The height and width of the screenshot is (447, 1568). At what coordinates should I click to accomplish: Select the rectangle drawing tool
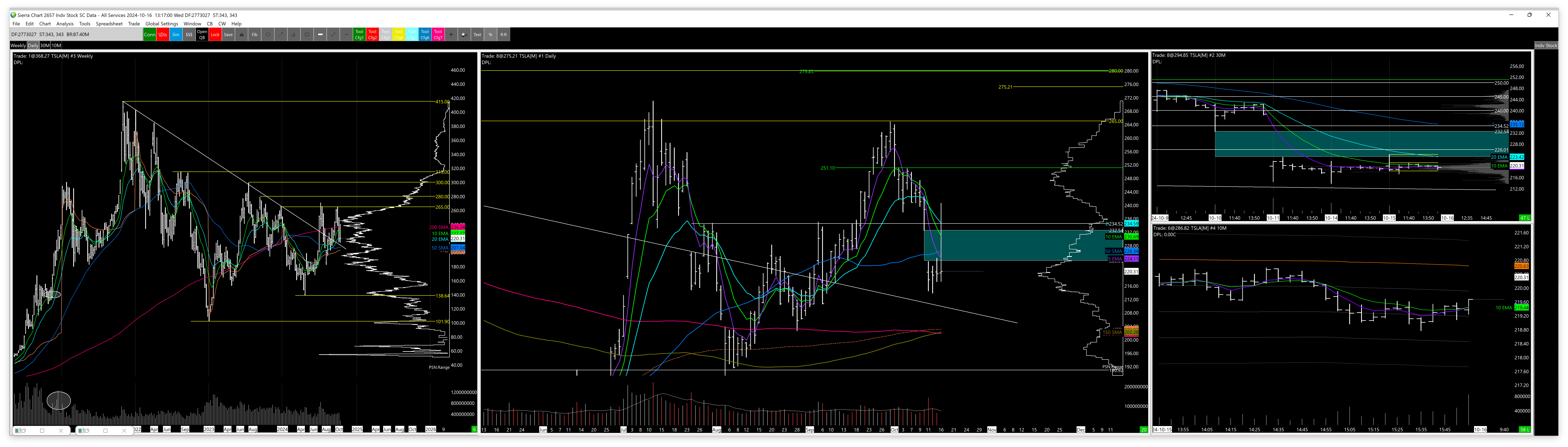coord(307,35)
